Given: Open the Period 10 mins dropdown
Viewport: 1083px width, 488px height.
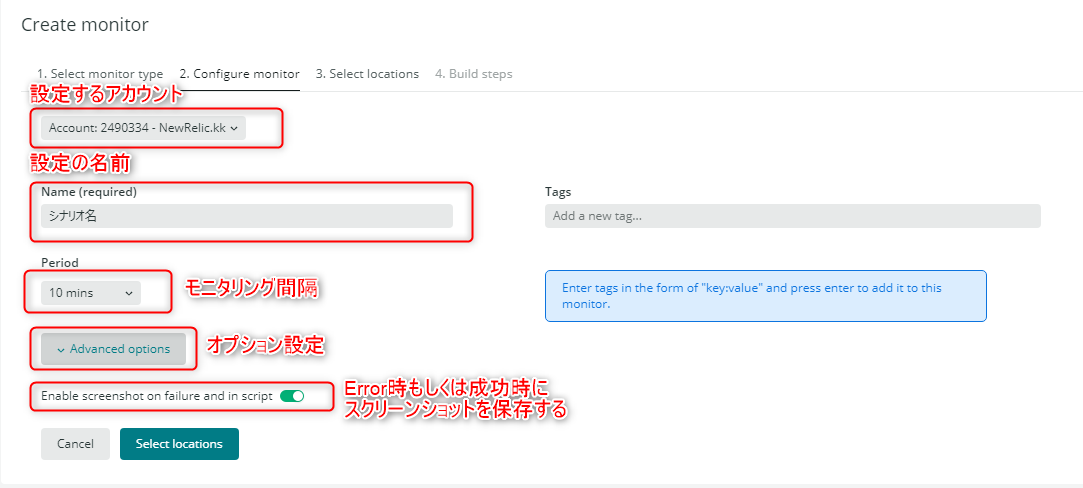Looking at the screenshot, I should tap(90, 293).
